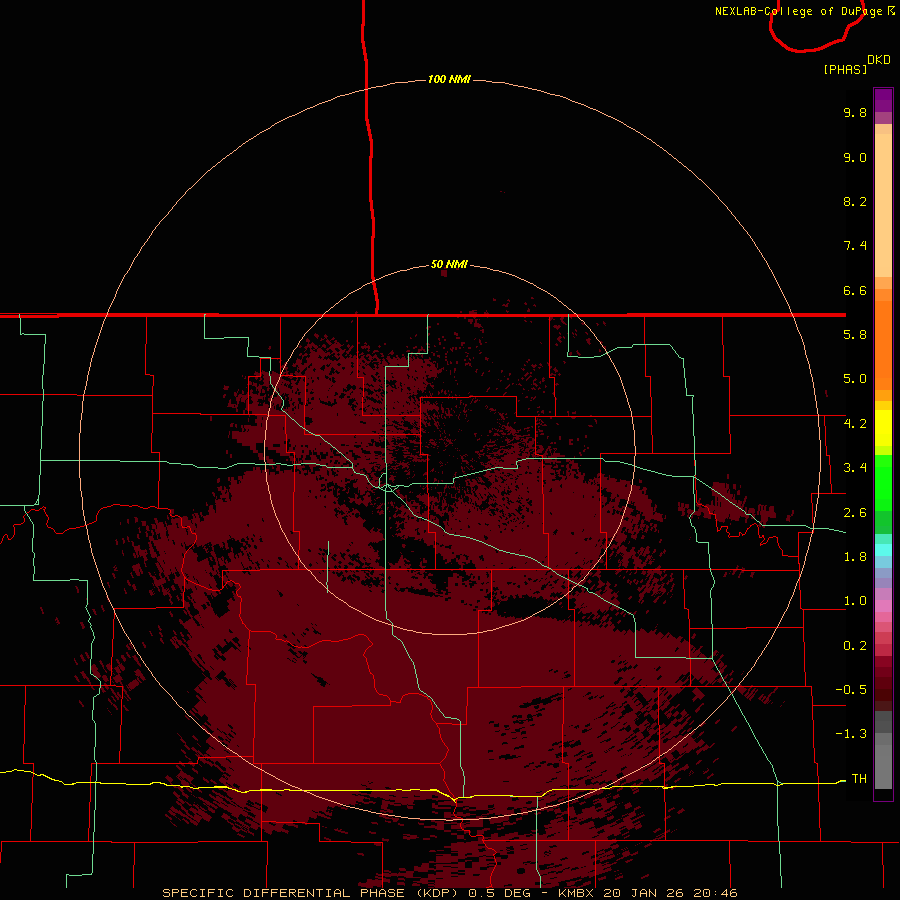This screenshot has width=900, height=900.
Task: Click the cyan swatch in the legend
Action: click(883, 550)
